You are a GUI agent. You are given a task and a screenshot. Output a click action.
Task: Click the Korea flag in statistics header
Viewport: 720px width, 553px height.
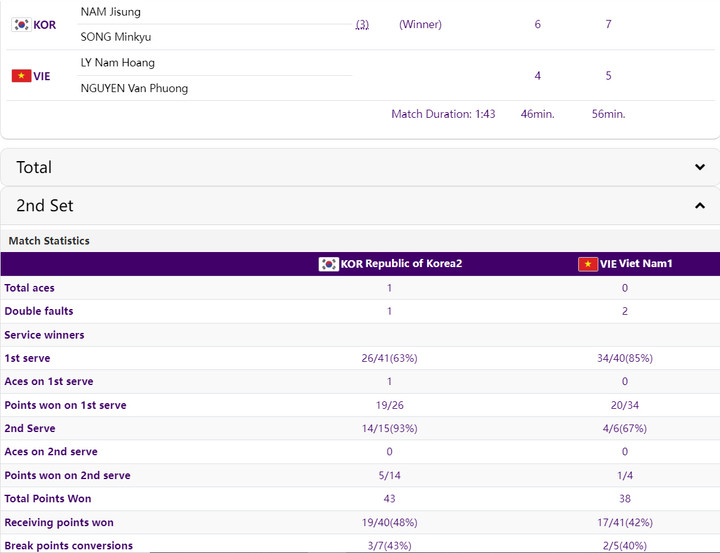coord(328,264)
